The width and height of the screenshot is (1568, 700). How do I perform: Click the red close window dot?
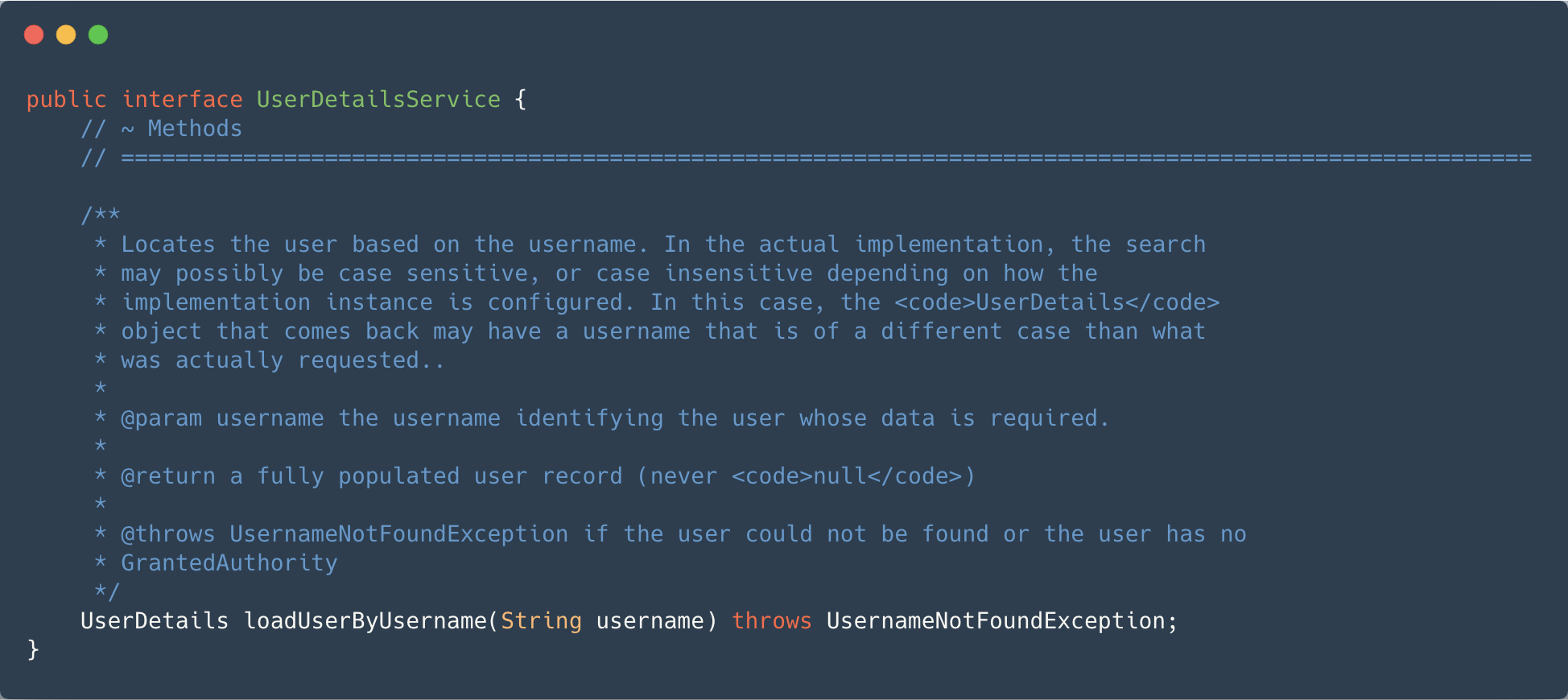pos(34,35)
